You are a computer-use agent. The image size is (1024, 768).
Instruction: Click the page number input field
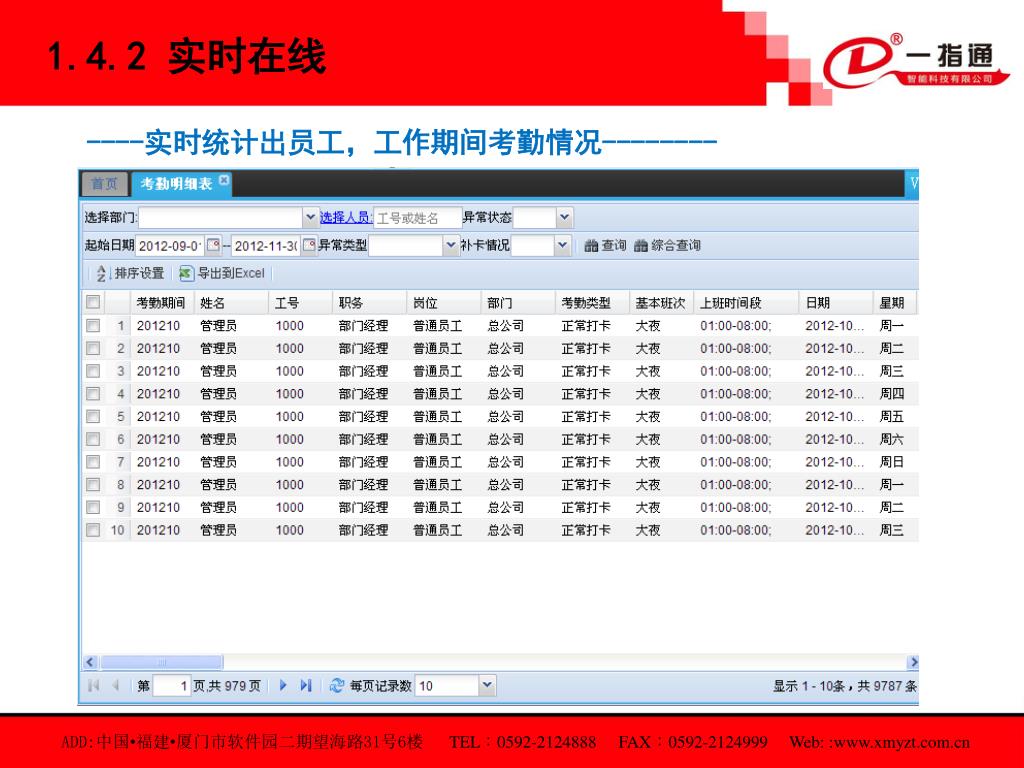[172, 686]
